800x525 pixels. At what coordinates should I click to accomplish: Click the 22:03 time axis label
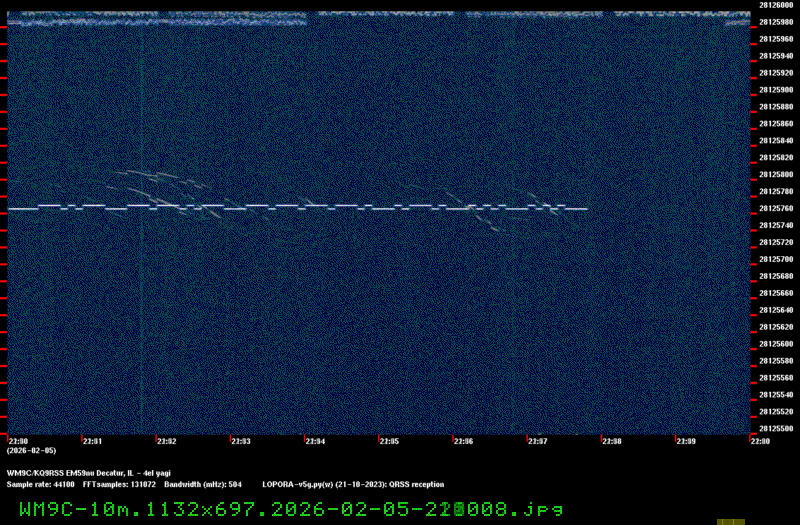pos(241,441)
